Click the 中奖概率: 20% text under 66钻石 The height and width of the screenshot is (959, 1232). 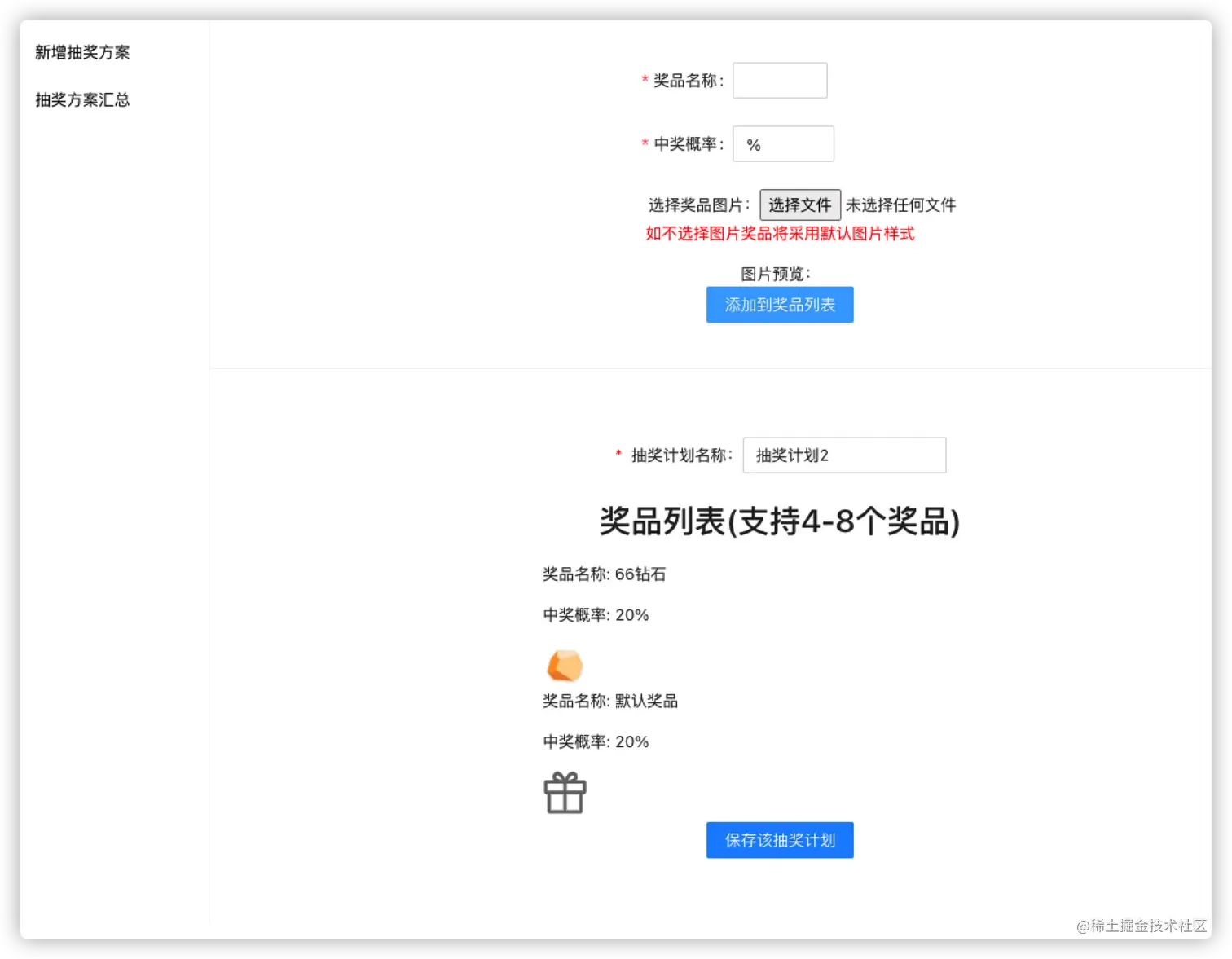click(x=595, y=615)
